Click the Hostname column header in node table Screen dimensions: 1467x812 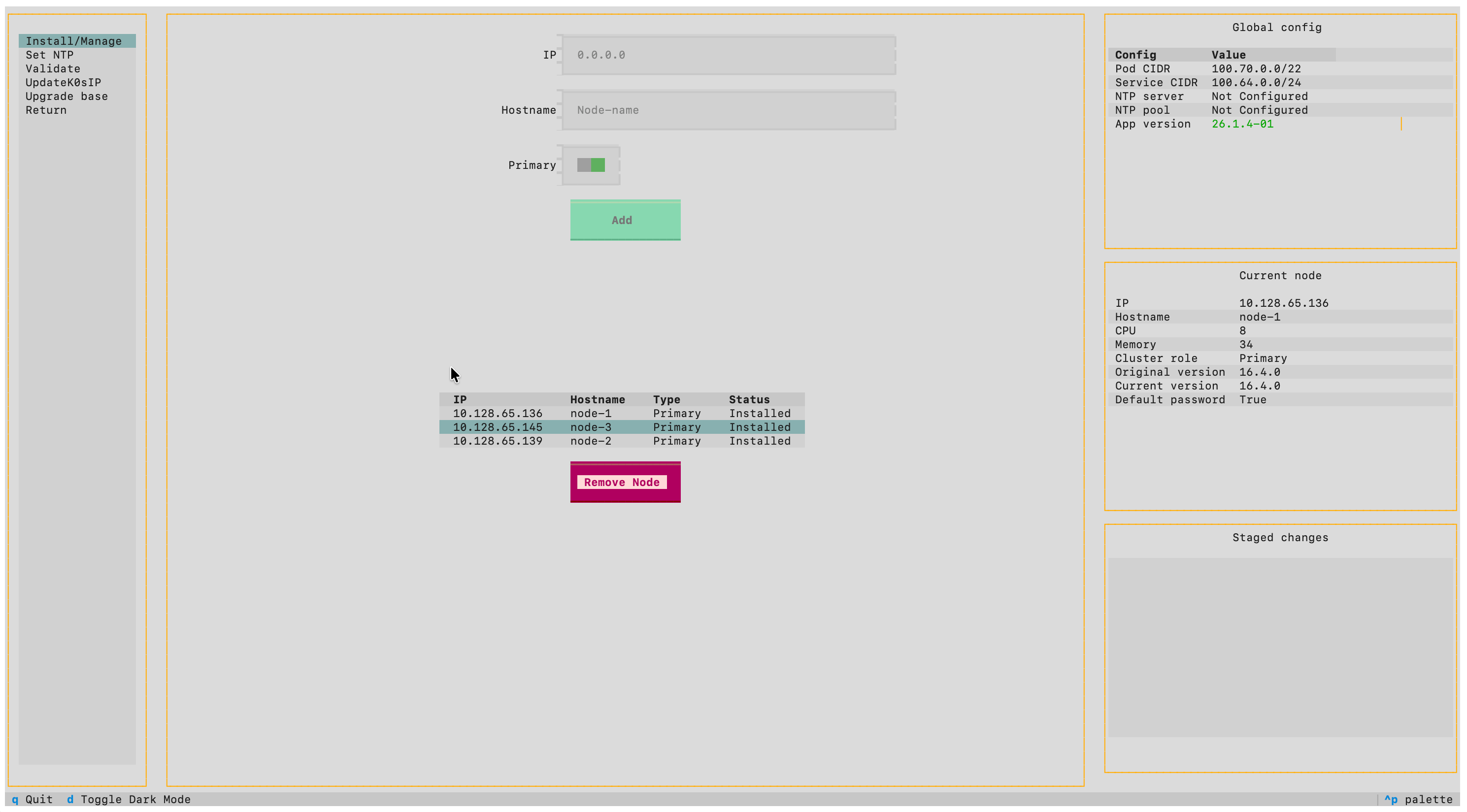(598, 399)
